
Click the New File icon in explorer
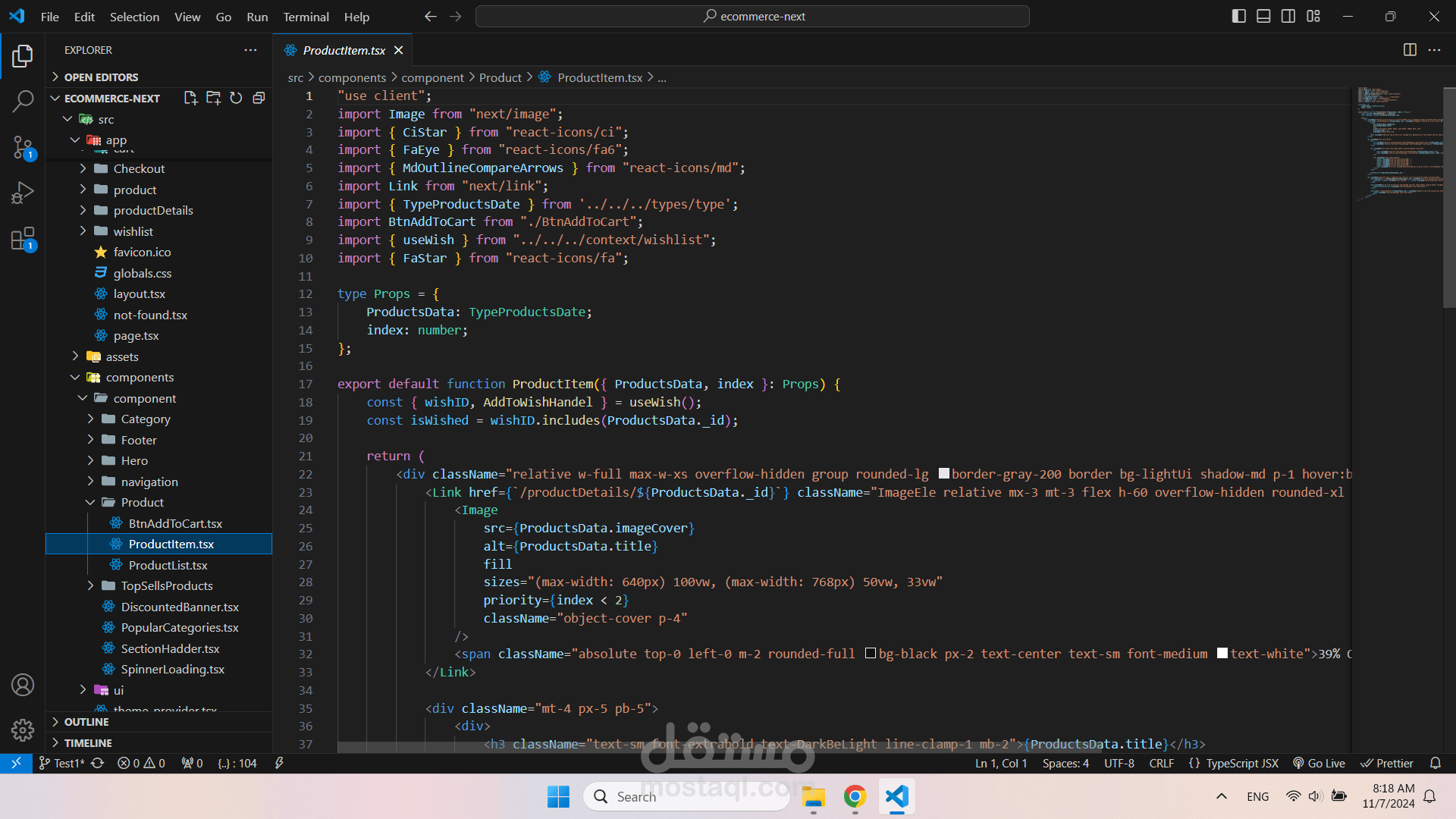[190, 98]
